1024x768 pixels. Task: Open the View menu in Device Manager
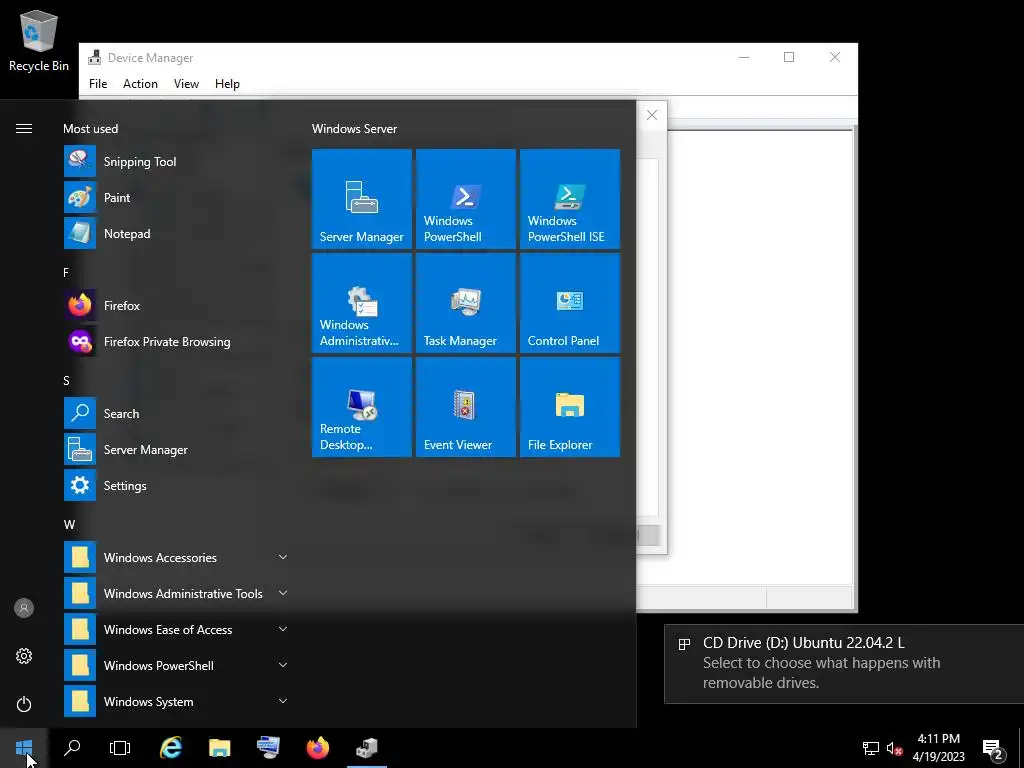(x=186, y=84)
